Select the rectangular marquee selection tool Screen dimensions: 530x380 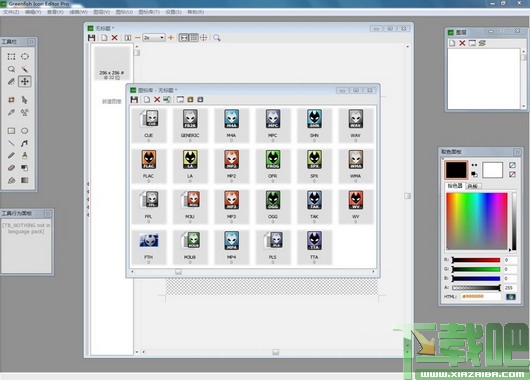click(11, 56)
